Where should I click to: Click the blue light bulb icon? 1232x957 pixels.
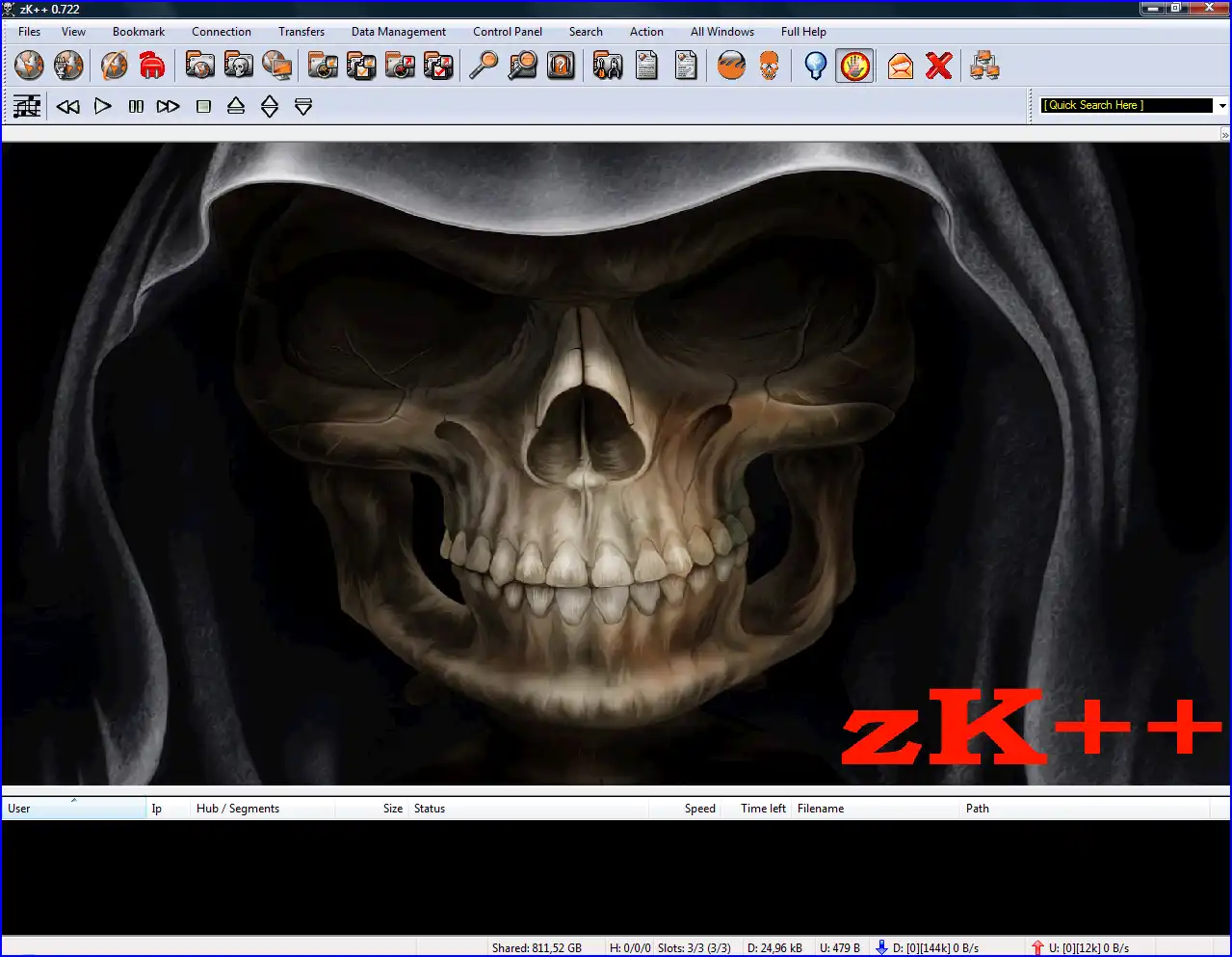coord(816,66)
